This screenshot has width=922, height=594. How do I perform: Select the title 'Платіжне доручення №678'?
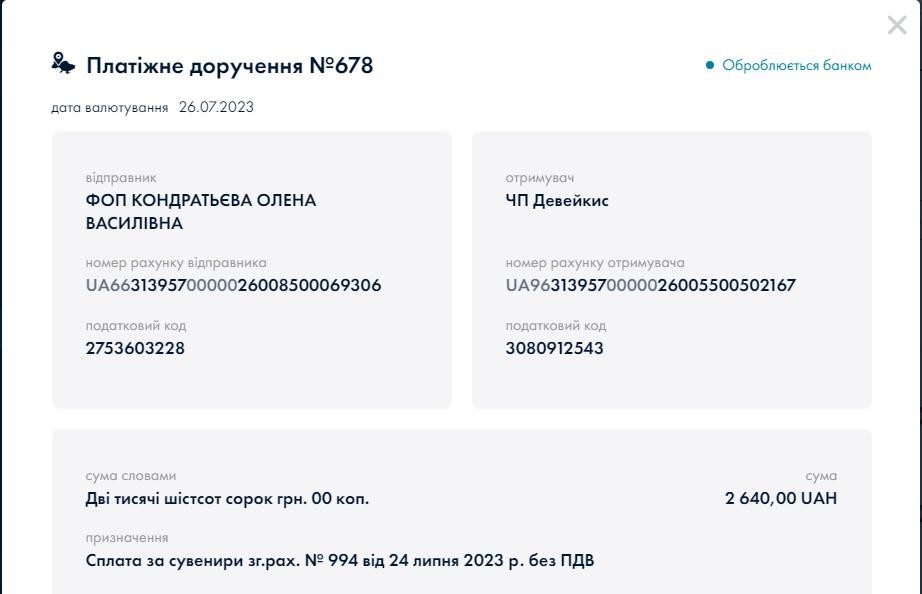[229, 66]
